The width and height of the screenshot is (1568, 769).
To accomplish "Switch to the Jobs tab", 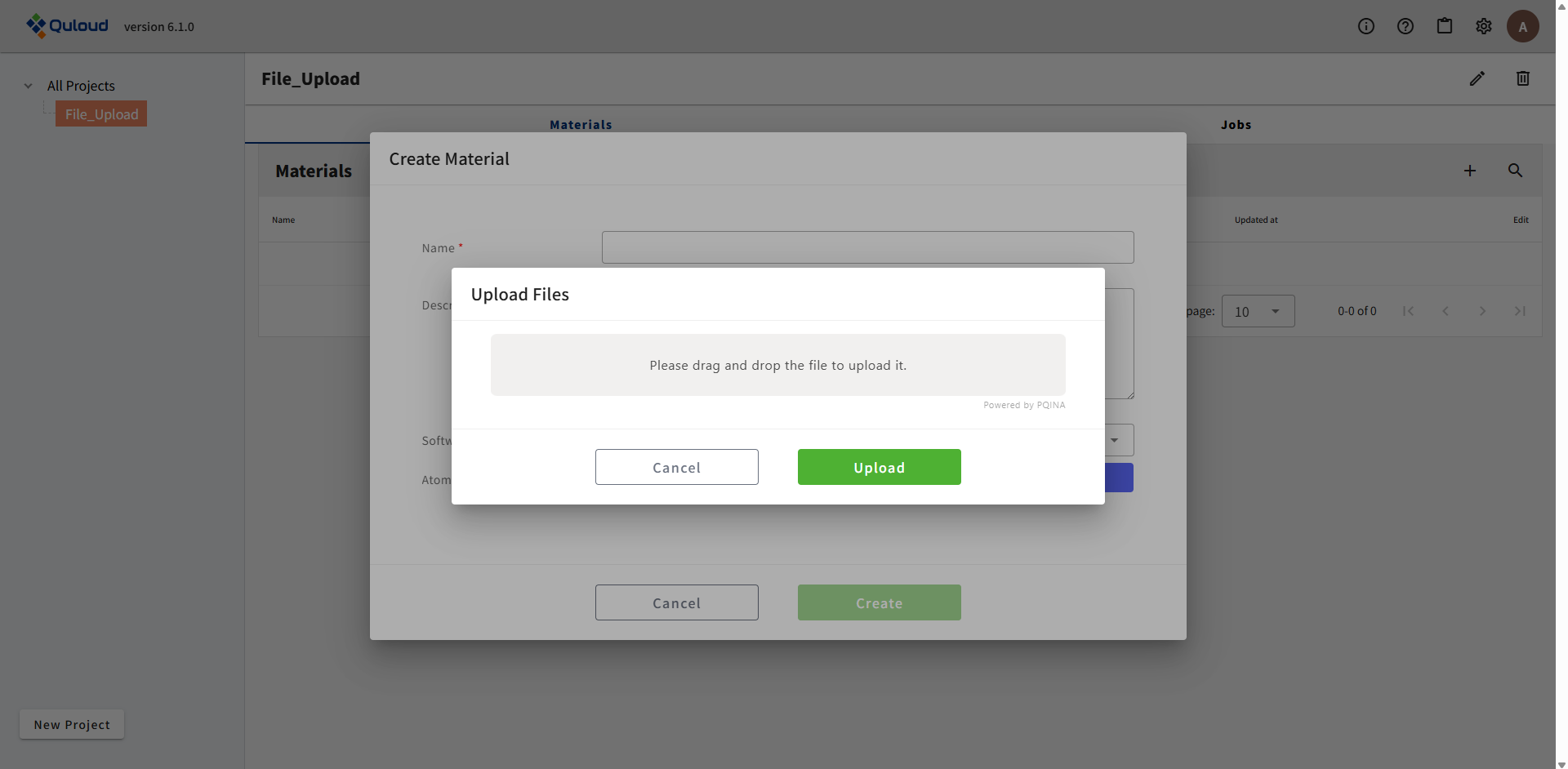I will click(x=1236, y=125).
